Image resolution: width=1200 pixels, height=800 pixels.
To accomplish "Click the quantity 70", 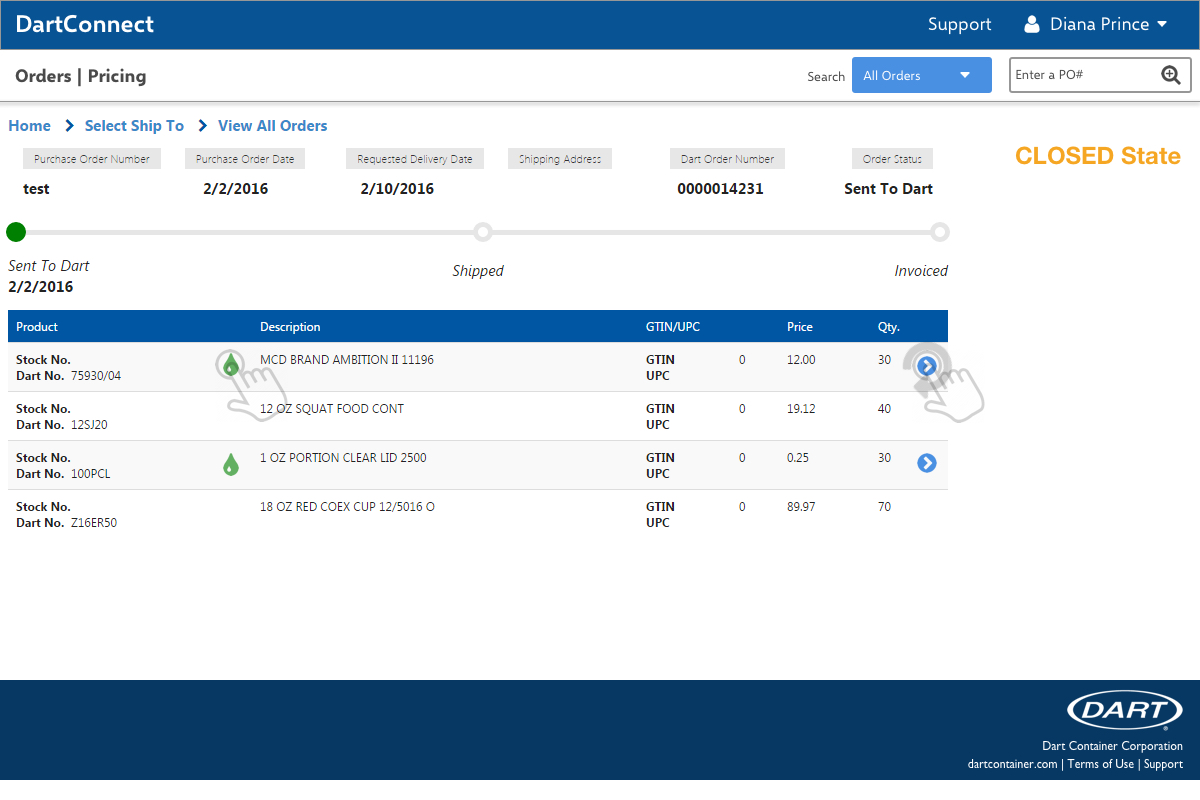I will [x=885, y=507].
